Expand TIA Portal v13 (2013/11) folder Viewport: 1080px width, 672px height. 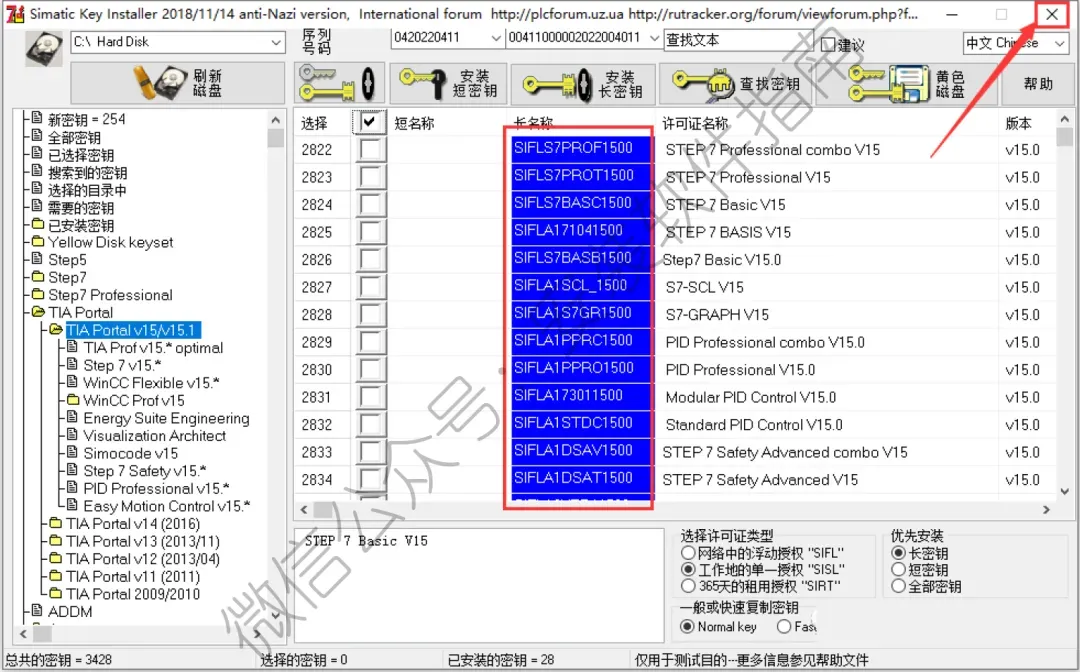tap(143, 542)
